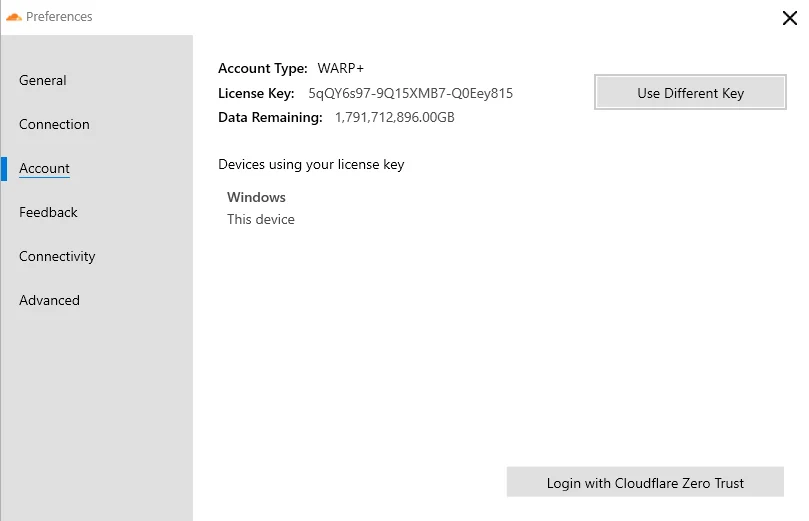The height and width of the screenshot is (521, 809).
Task: Select the Account sidebar item
Action: [x=44, y=168]
